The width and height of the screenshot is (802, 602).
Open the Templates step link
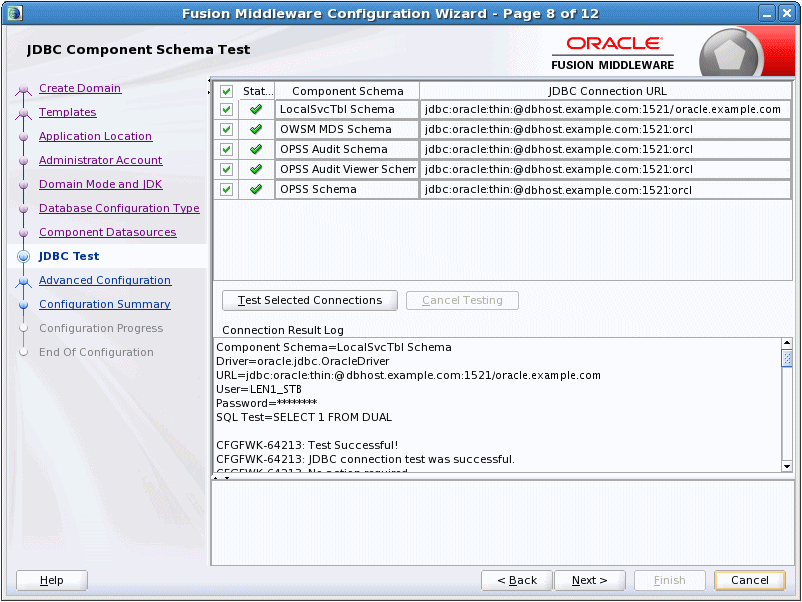(x=68, y=112)
